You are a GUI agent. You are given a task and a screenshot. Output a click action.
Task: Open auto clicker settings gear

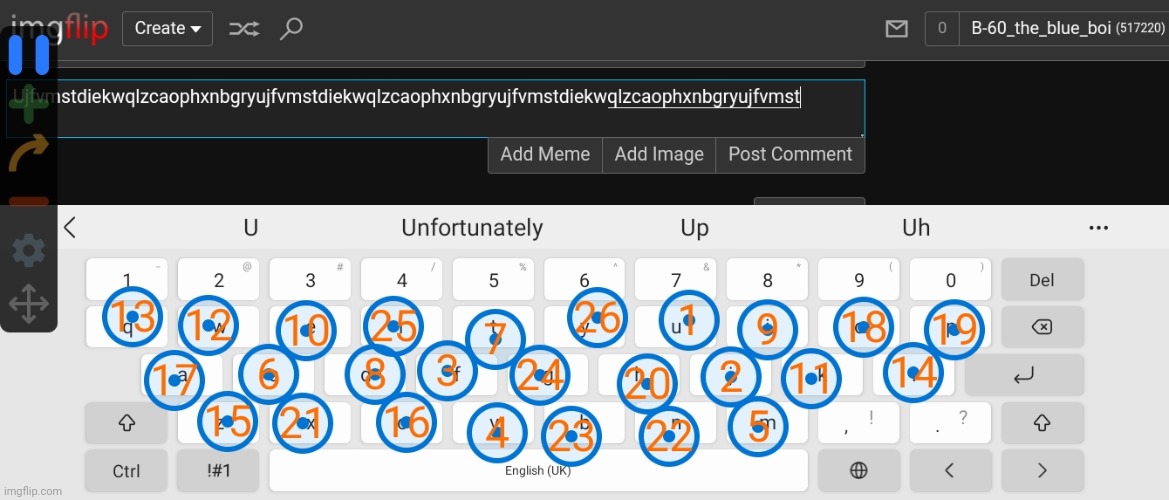[x=28, y=251]
